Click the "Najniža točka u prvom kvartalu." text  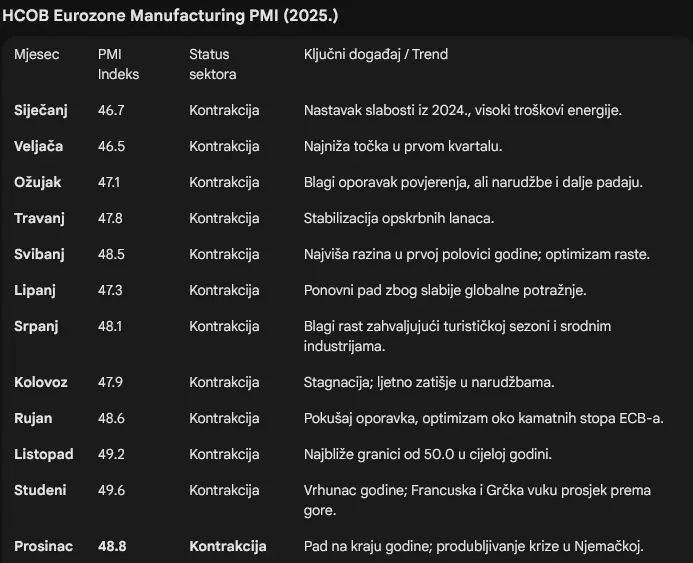click(402, 146)
